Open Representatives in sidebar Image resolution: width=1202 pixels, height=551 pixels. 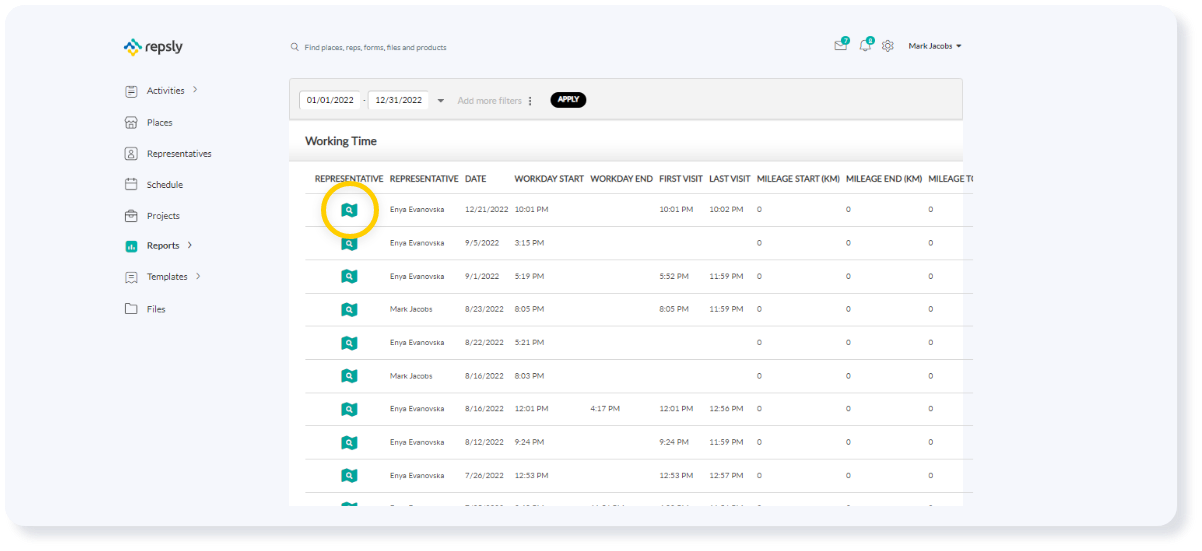(178, 154)
